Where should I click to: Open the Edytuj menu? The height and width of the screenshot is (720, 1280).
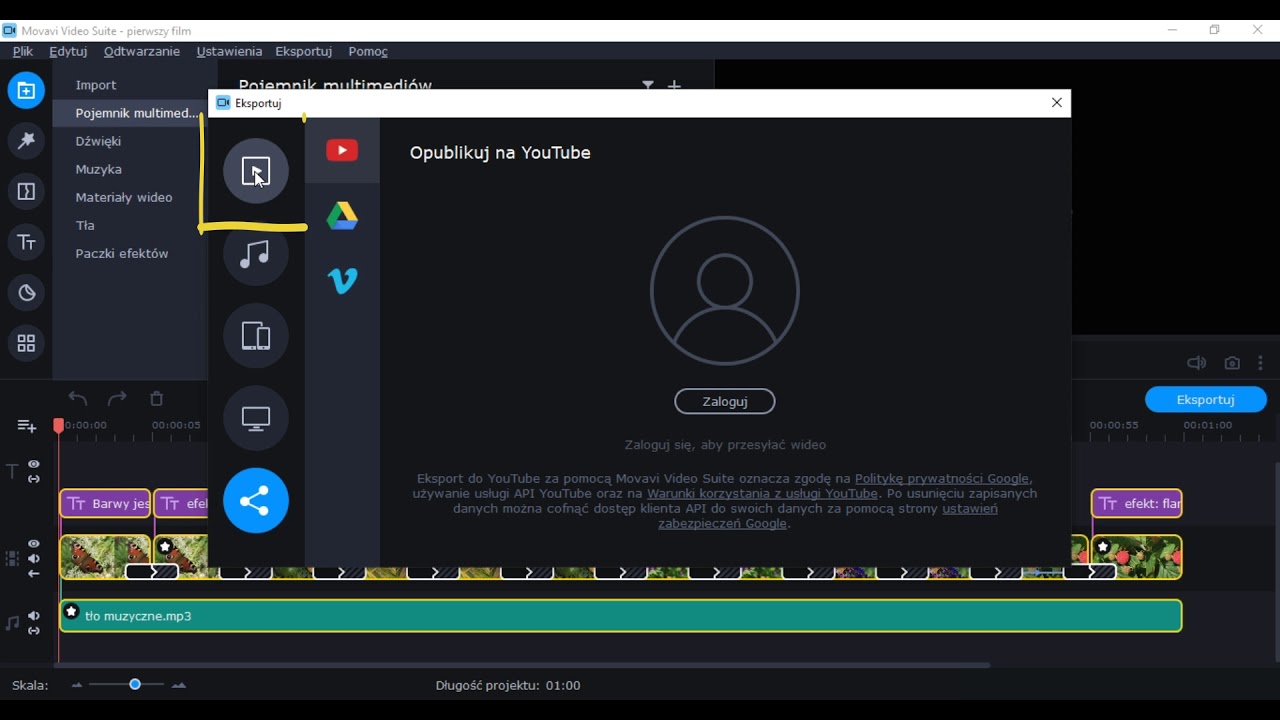pos(68,51)
